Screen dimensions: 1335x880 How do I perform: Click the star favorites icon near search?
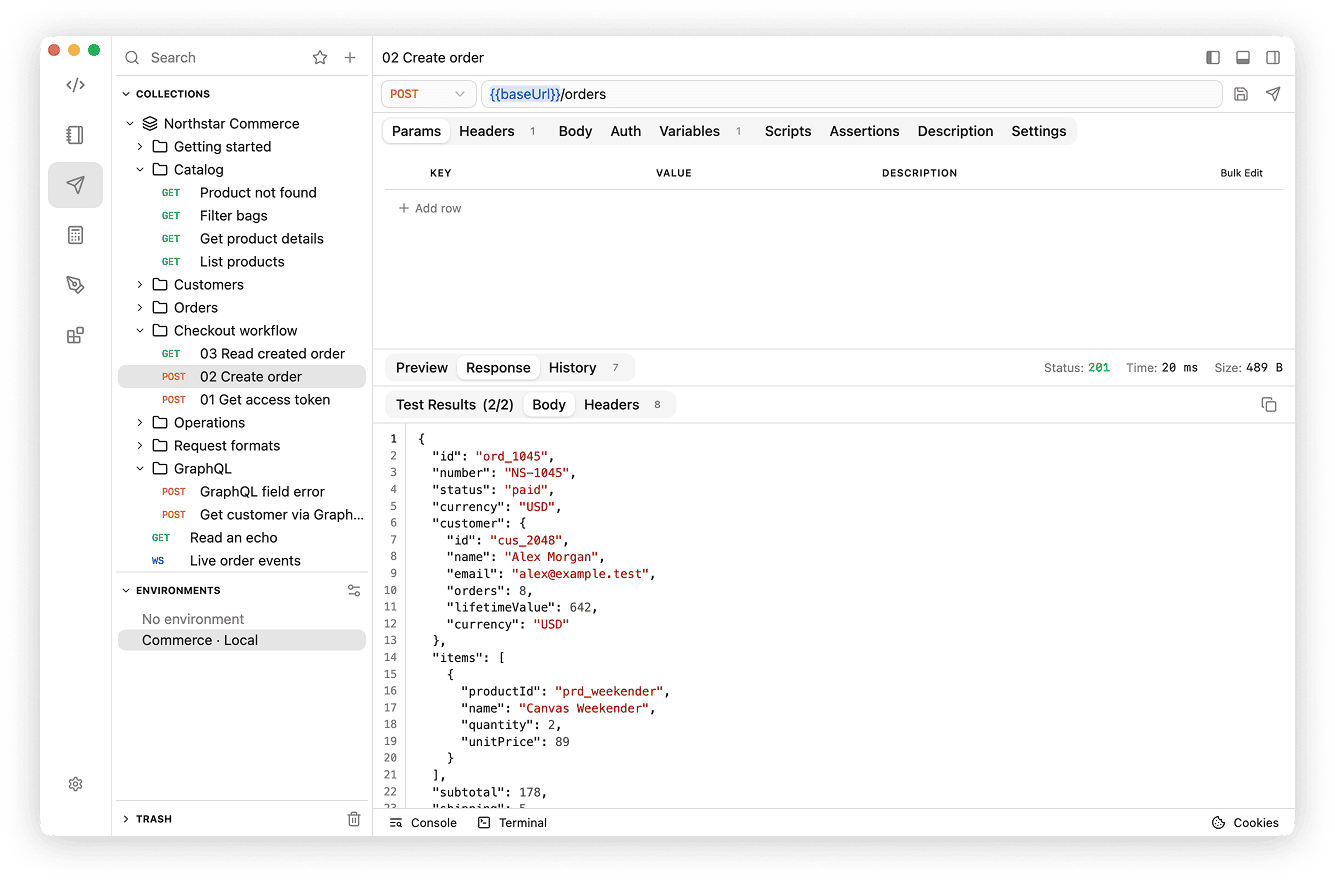coord(320,58)
